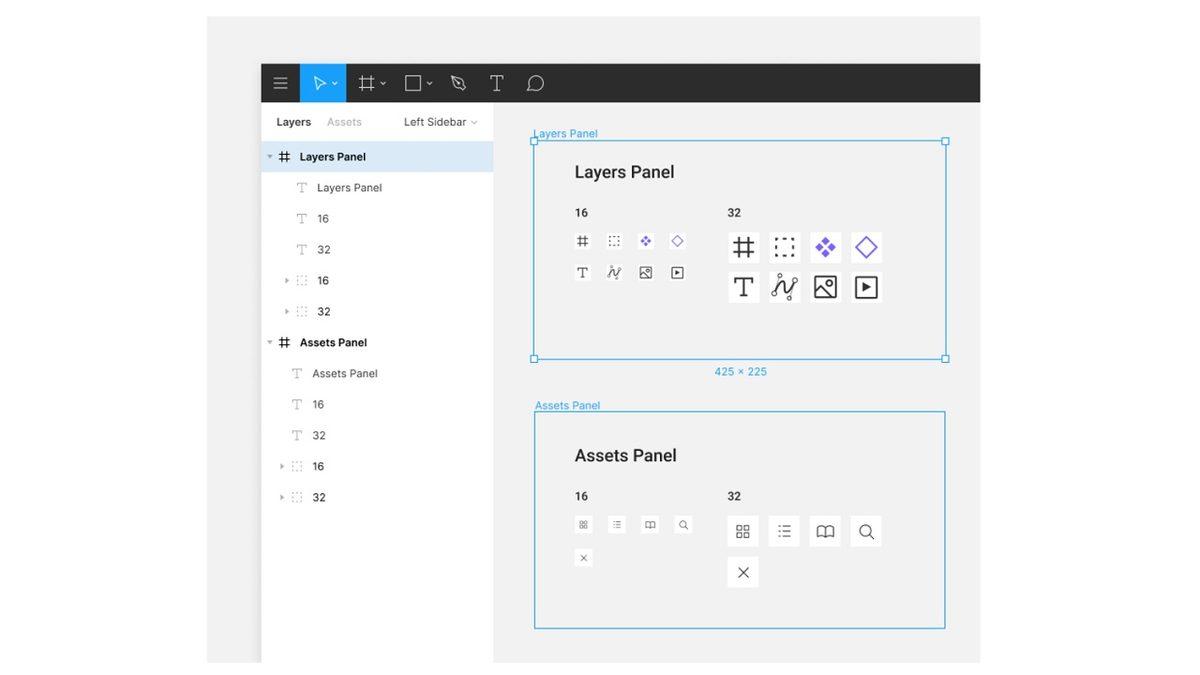Open the Move tool options dropdown arrow
The image size is (1200, 675).
coord(335,84)
